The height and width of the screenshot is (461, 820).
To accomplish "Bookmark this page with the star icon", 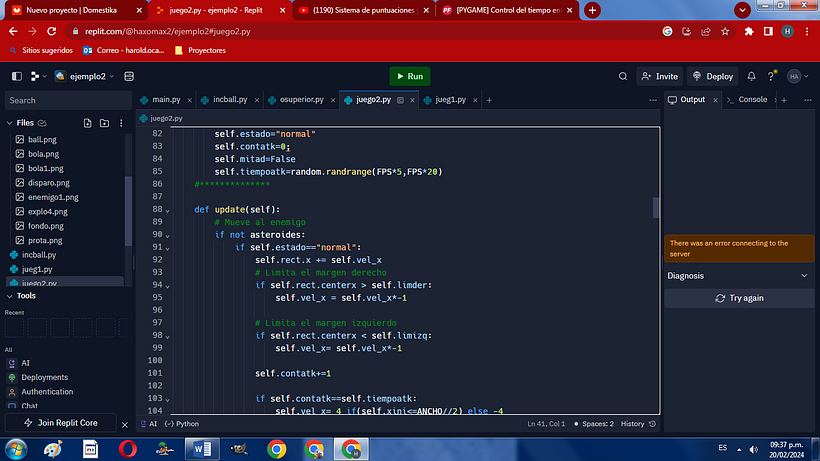I will [x=725, y=31].
